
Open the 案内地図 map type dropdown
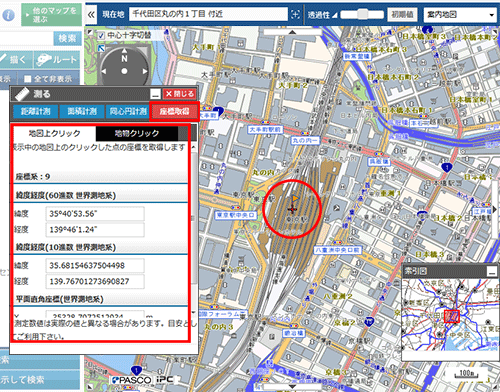460,15
